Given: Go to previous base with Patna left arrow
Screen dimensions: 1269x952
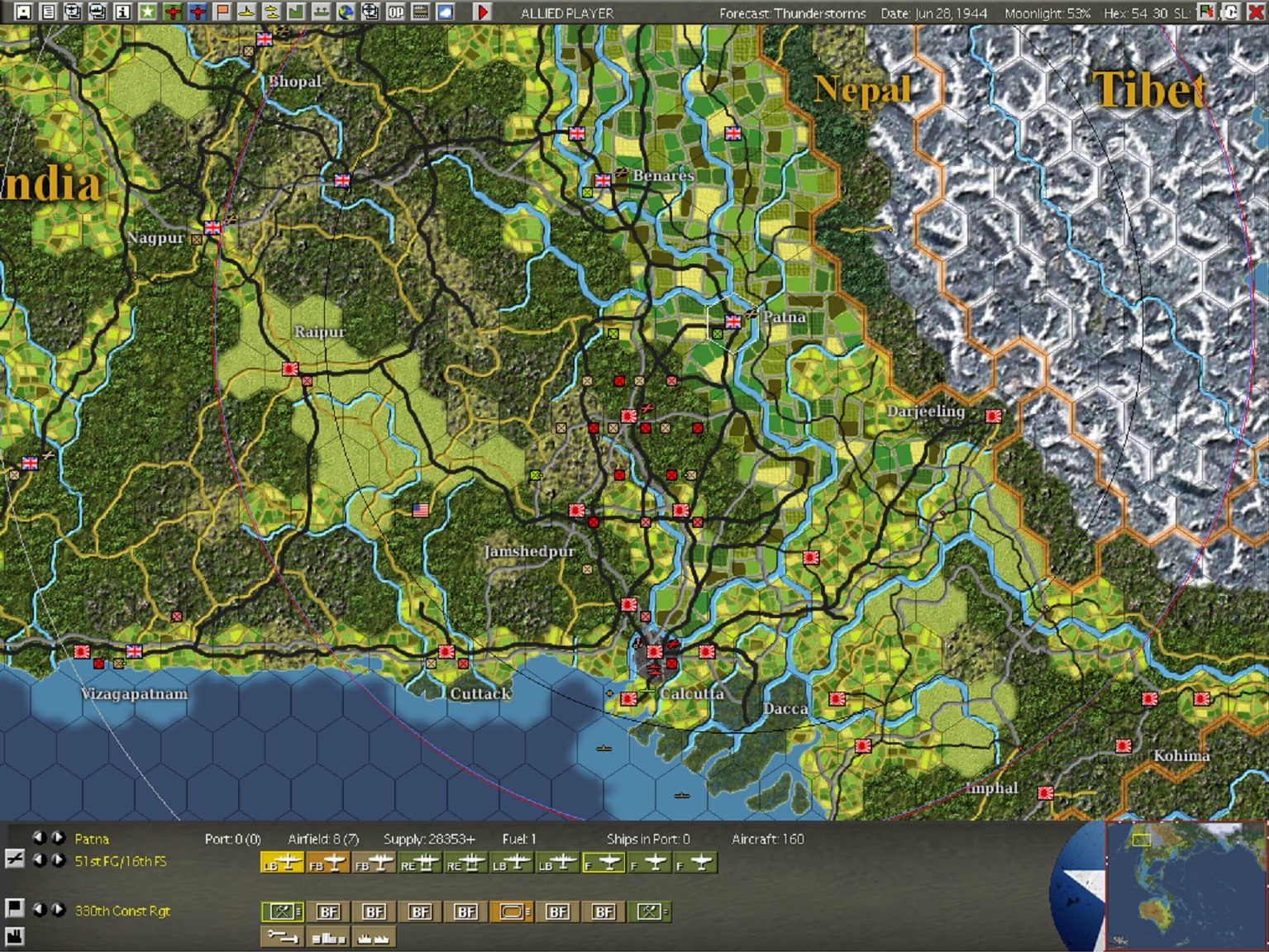Looking at the screenshot, I should point(38,838).
